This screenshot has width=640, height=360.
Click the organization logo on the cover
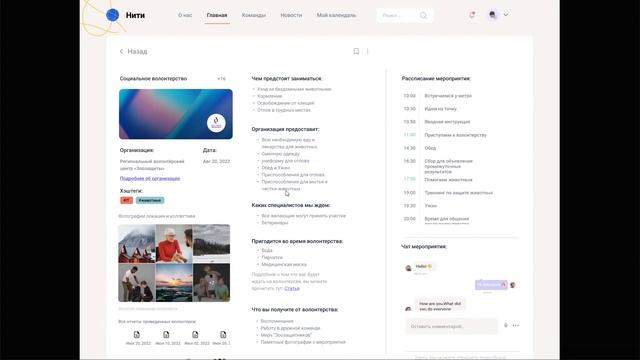click(216, 122)
